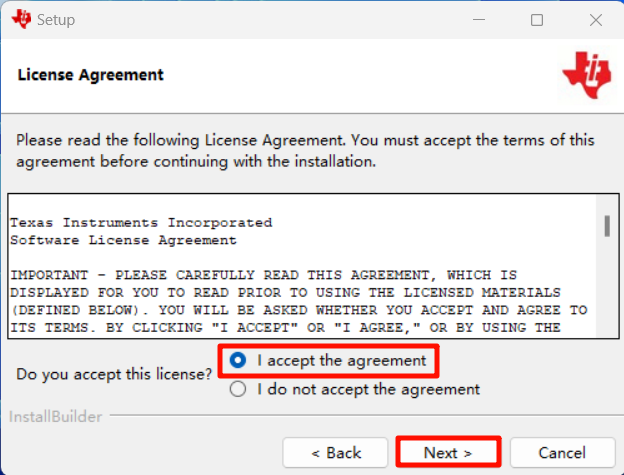Minimize the Setup window
Image resolution: width=624 pixels, height=475 pixels.
pyautogui.click(x=480, y=20)
